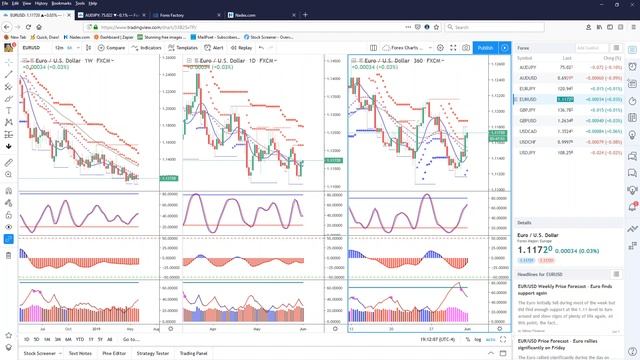The height and width of the screenshot is (360, 640).
Task: Open the Forex Charts layout dropdown
Action: point(407,48)
